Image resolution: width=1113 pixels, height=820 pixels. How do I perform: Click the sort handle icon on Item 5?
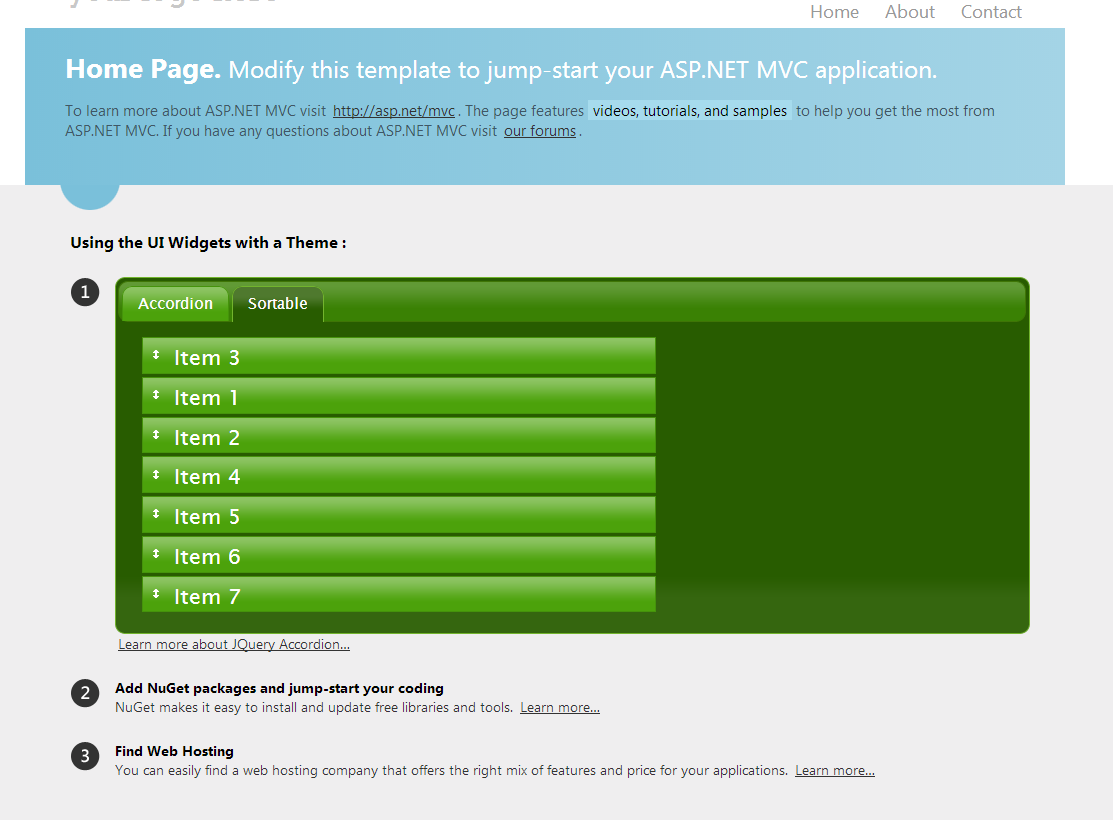pos(157,516)
